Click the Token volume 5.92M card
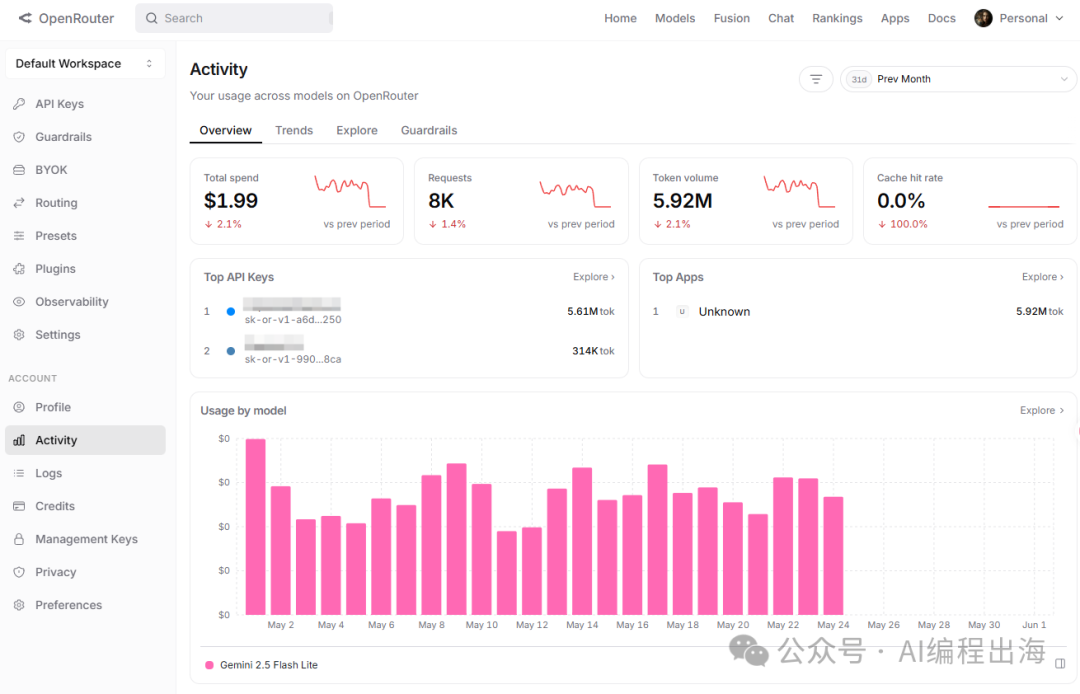The image size is (1080, 694). point(746,201)
